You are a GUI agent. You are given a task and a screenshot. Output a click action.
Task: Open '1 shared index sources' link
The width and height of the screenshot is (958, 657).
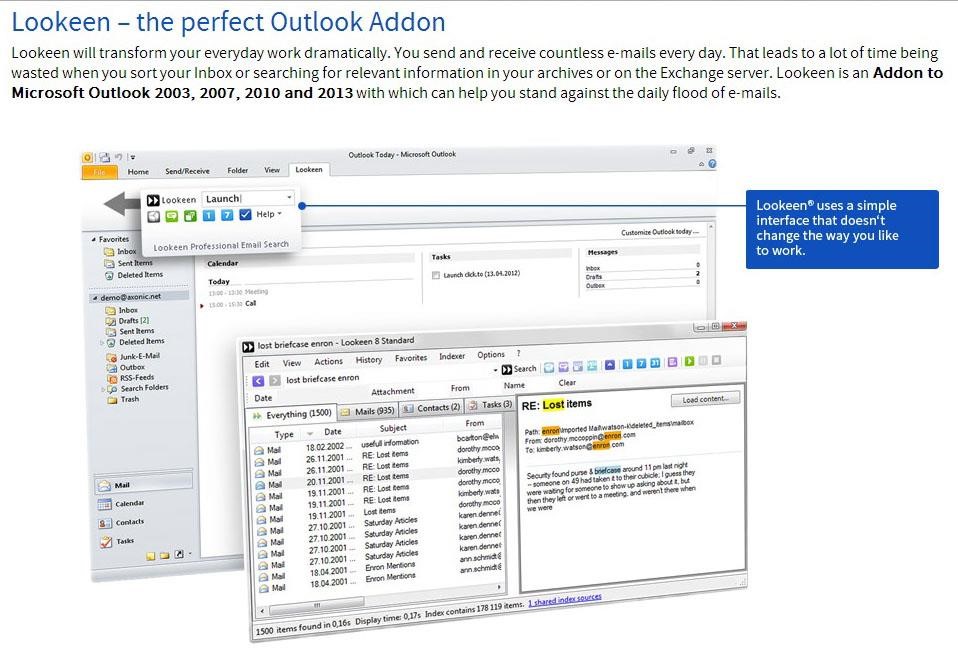(565, 600)
